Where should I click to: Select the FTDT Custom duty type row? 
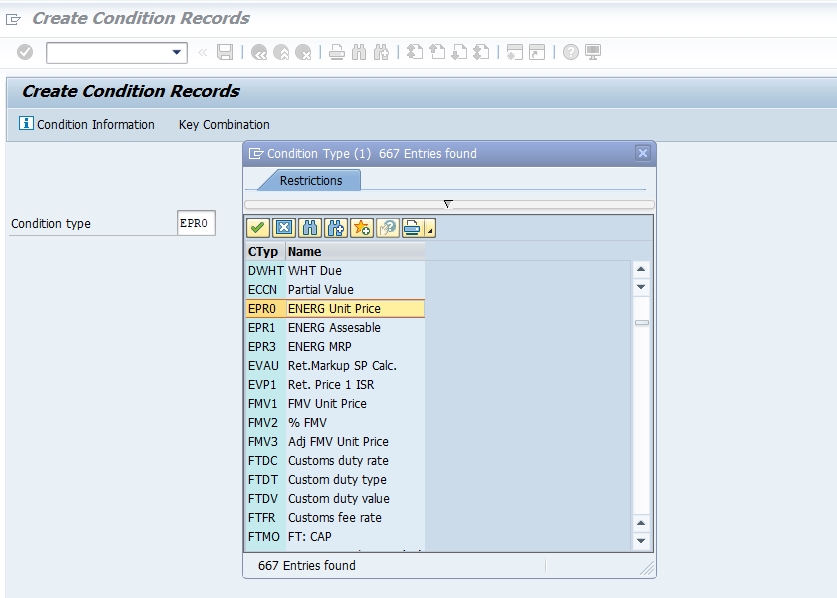(335, 479)
